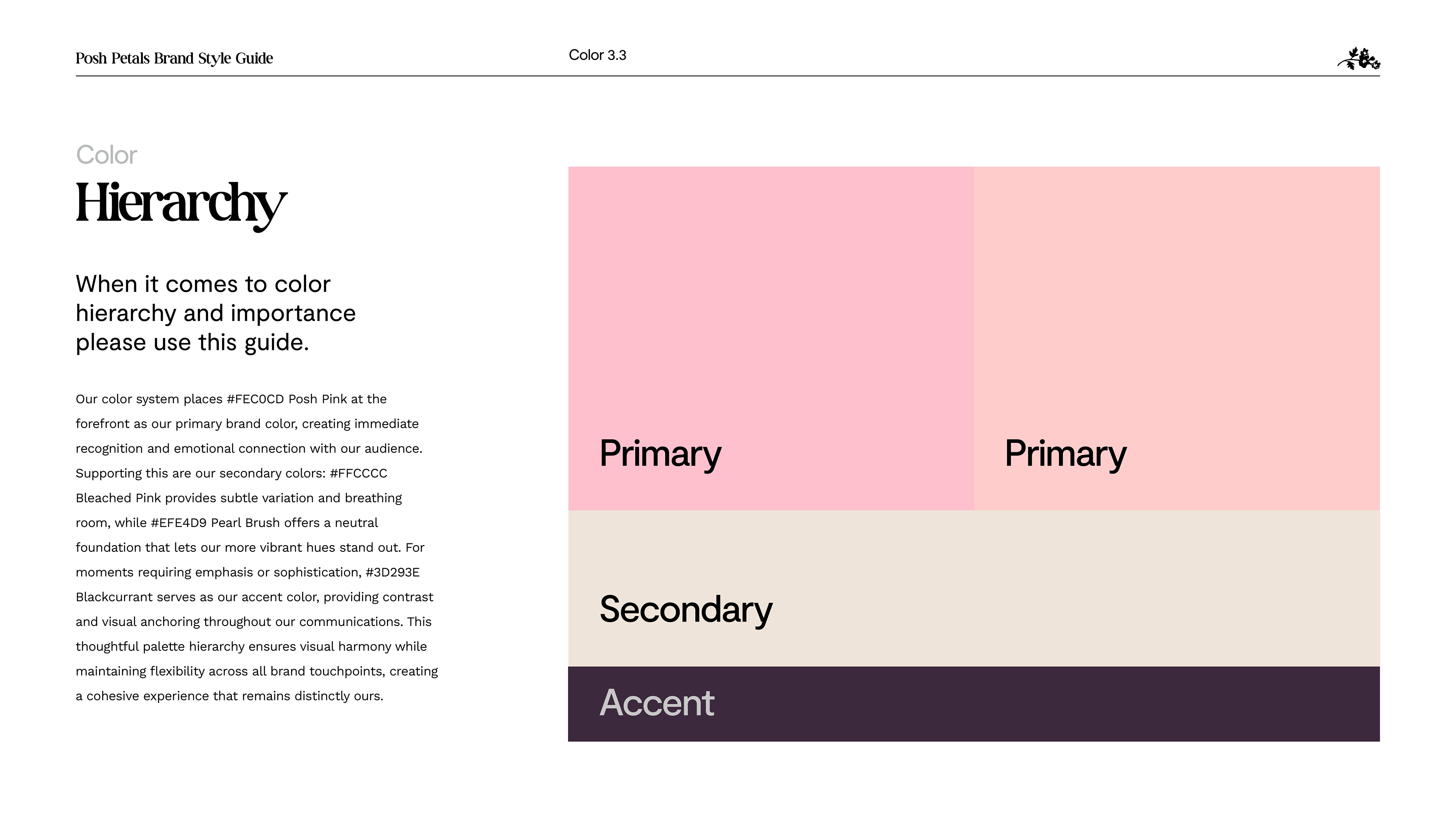
Task: Click the intro sentence 'When it comes to color'
Action: point(203,284)
